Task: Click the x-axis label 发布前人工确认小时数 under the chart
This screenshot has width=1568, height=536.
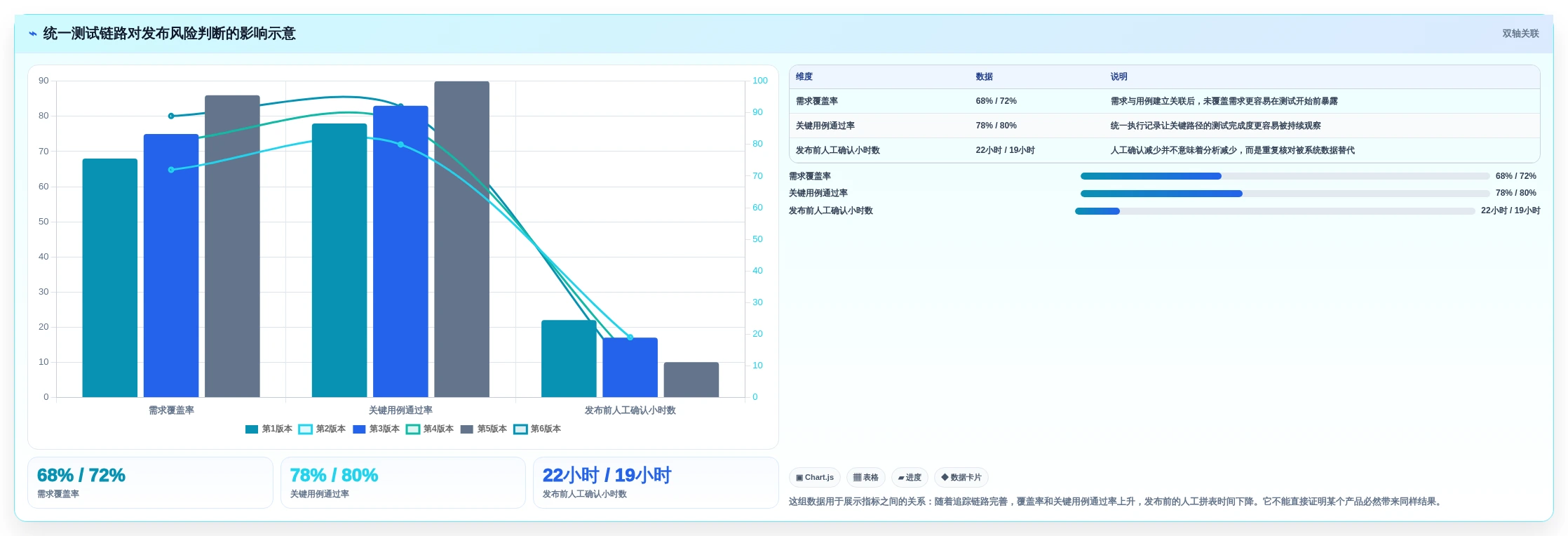Action: pyautogui.click(x=630, y=410)
